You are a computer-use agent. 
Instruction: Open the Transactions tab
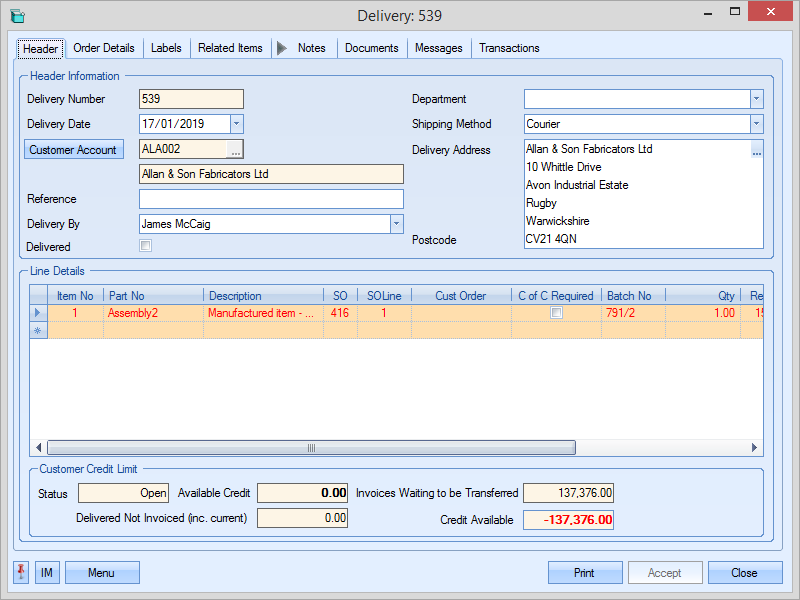[509, 48]
